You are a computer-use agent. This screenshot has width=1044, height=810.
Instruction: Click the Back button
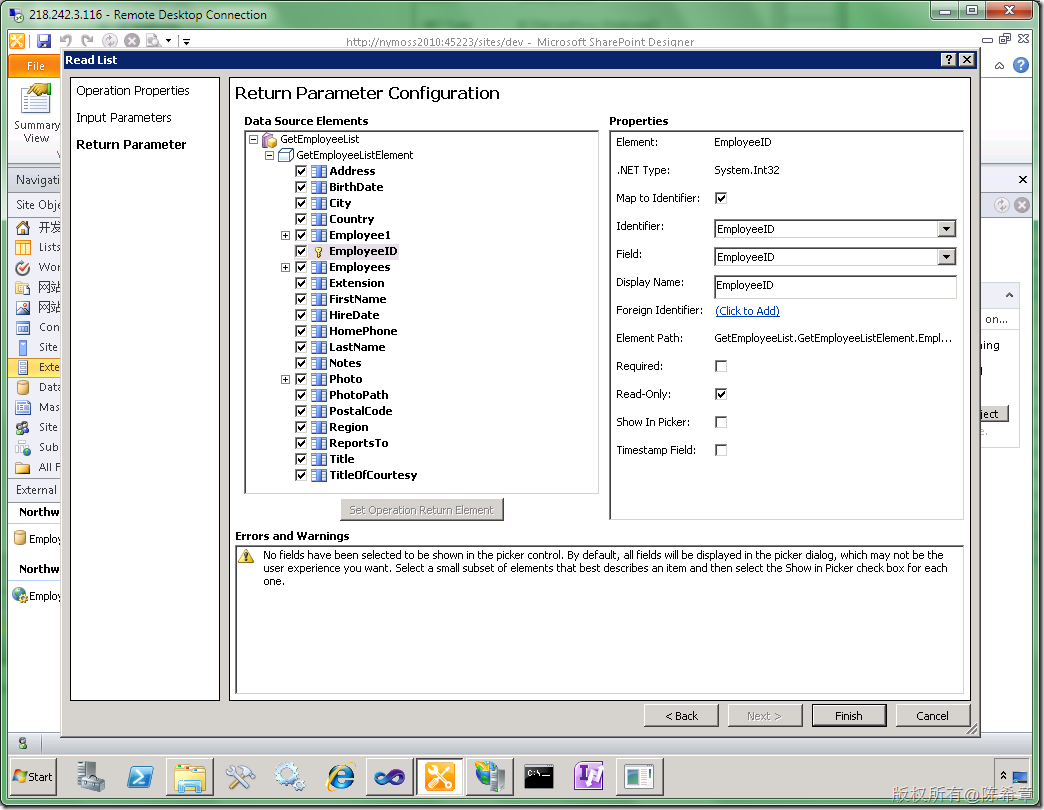tap(681, 715)
